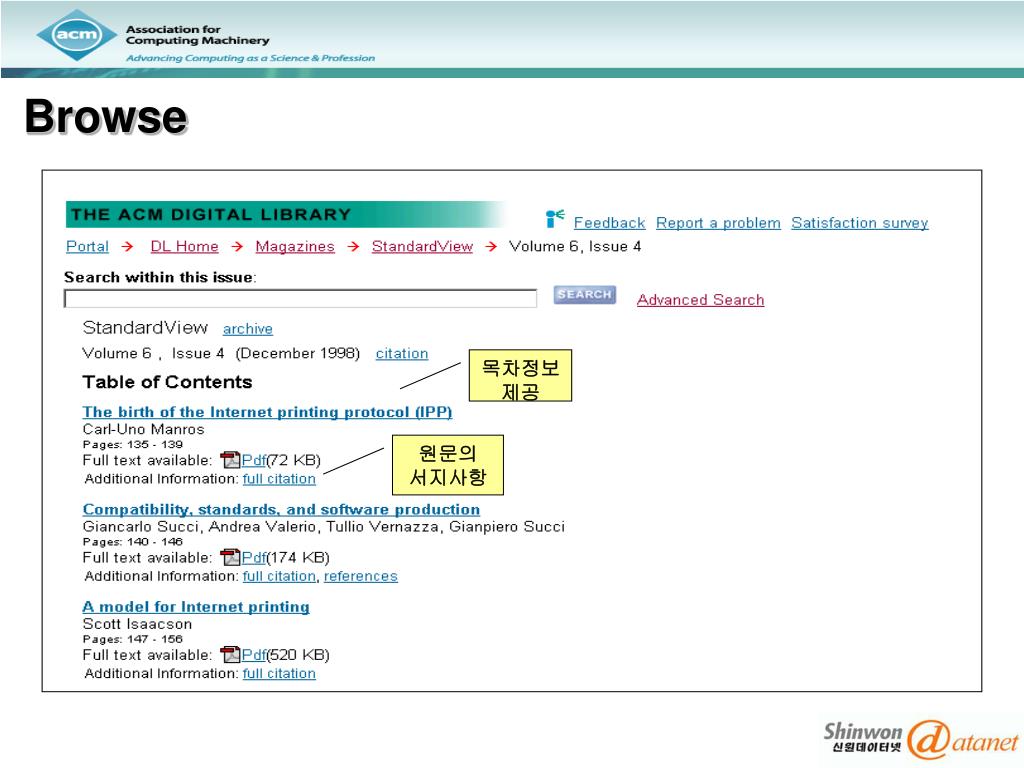Click the Shinwon Datanet logo

click(920, 739)
